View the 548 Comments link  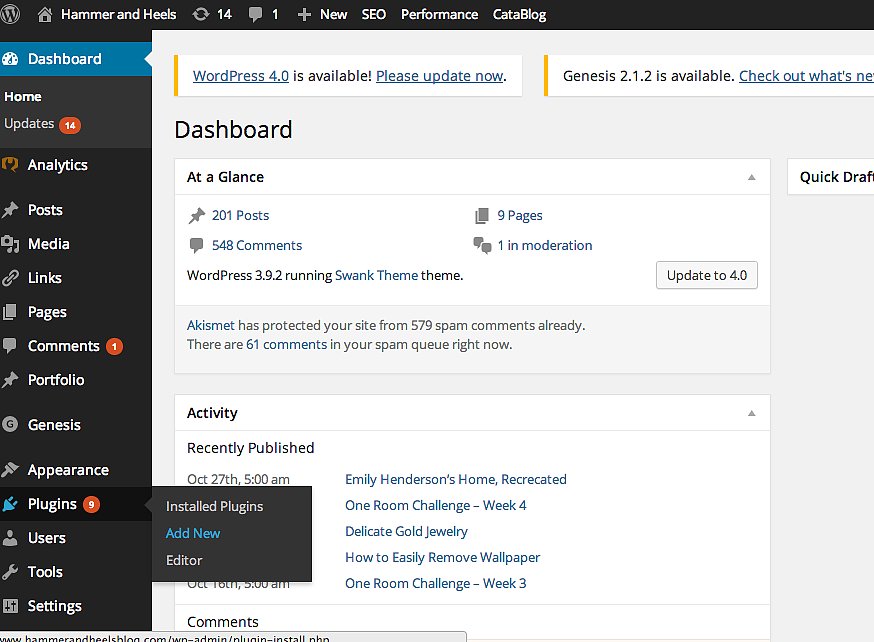pos(257,245)
